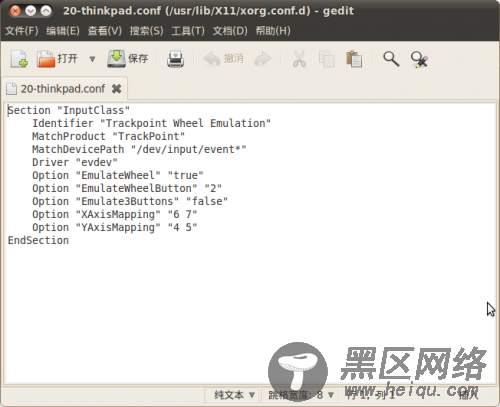Save the file with 保存 button
500x407 pixels.
coord(128,59)
